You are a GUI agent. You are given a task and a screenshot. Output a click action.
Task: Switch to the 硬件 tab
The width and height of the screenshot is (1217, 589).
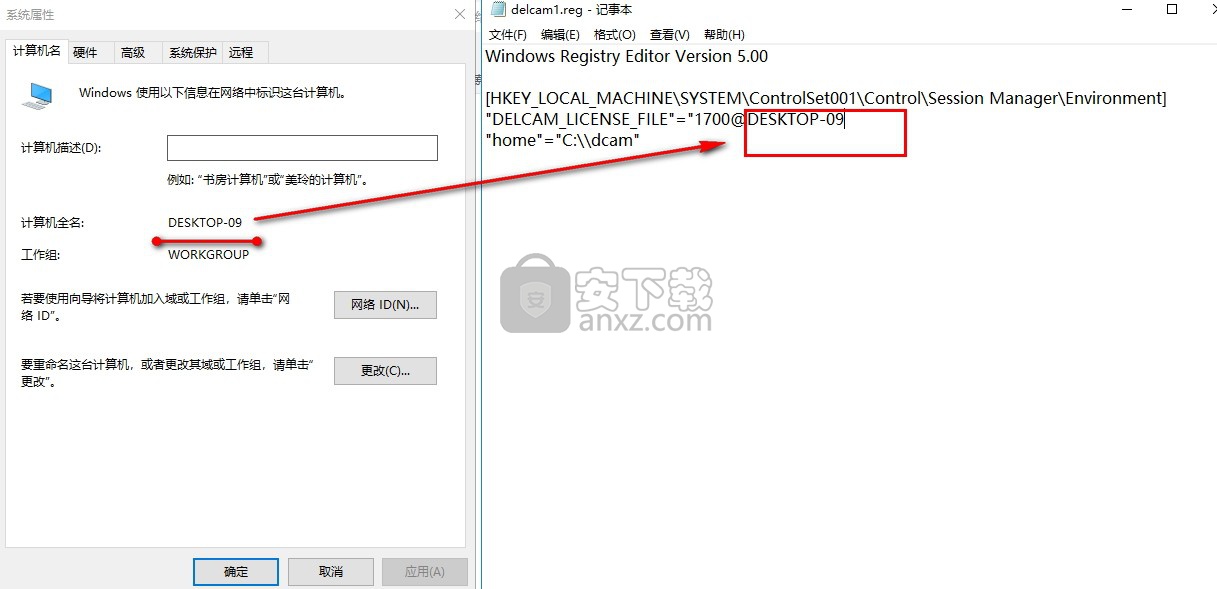[x=85, y=52]
